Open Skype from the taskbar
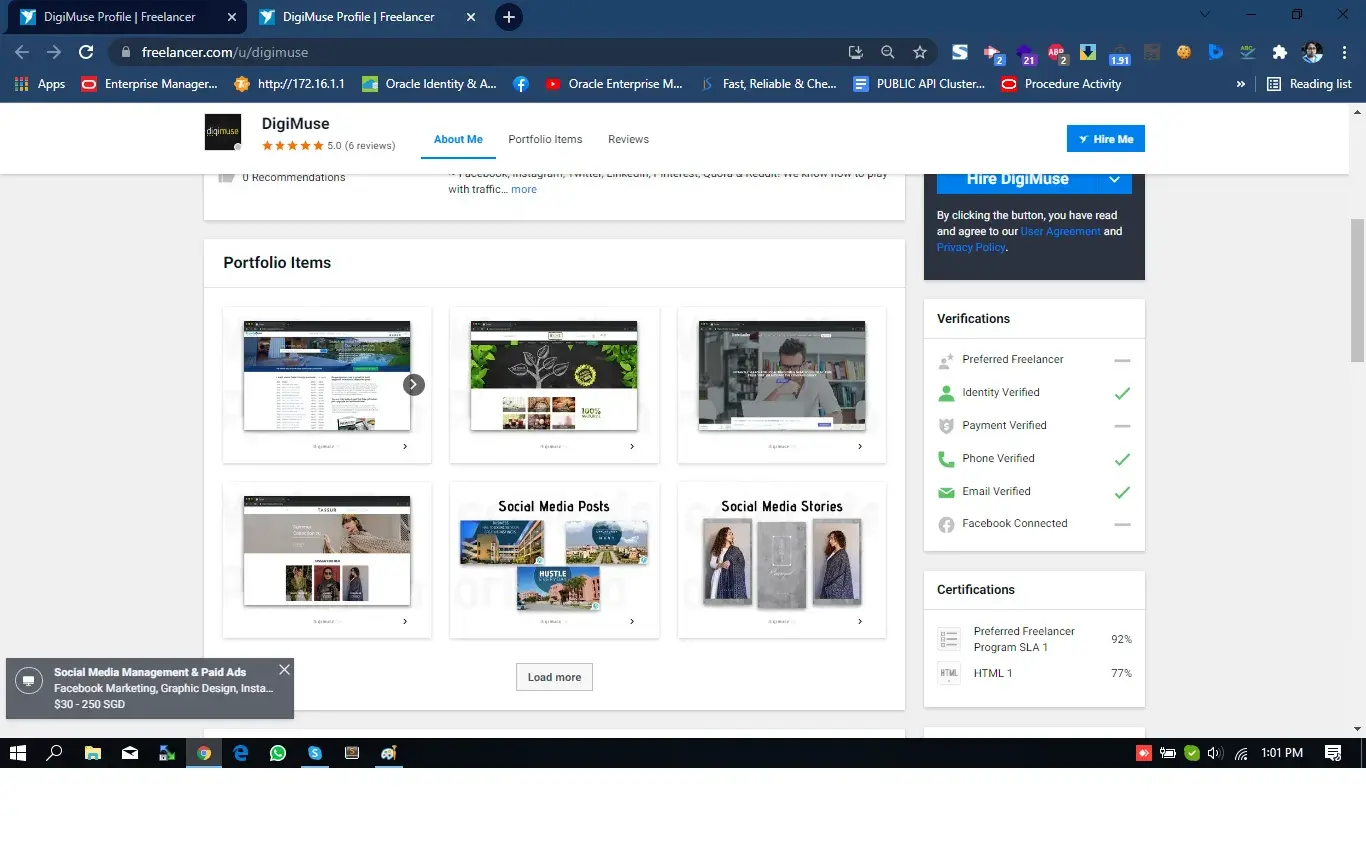 [x=315, y=753]
